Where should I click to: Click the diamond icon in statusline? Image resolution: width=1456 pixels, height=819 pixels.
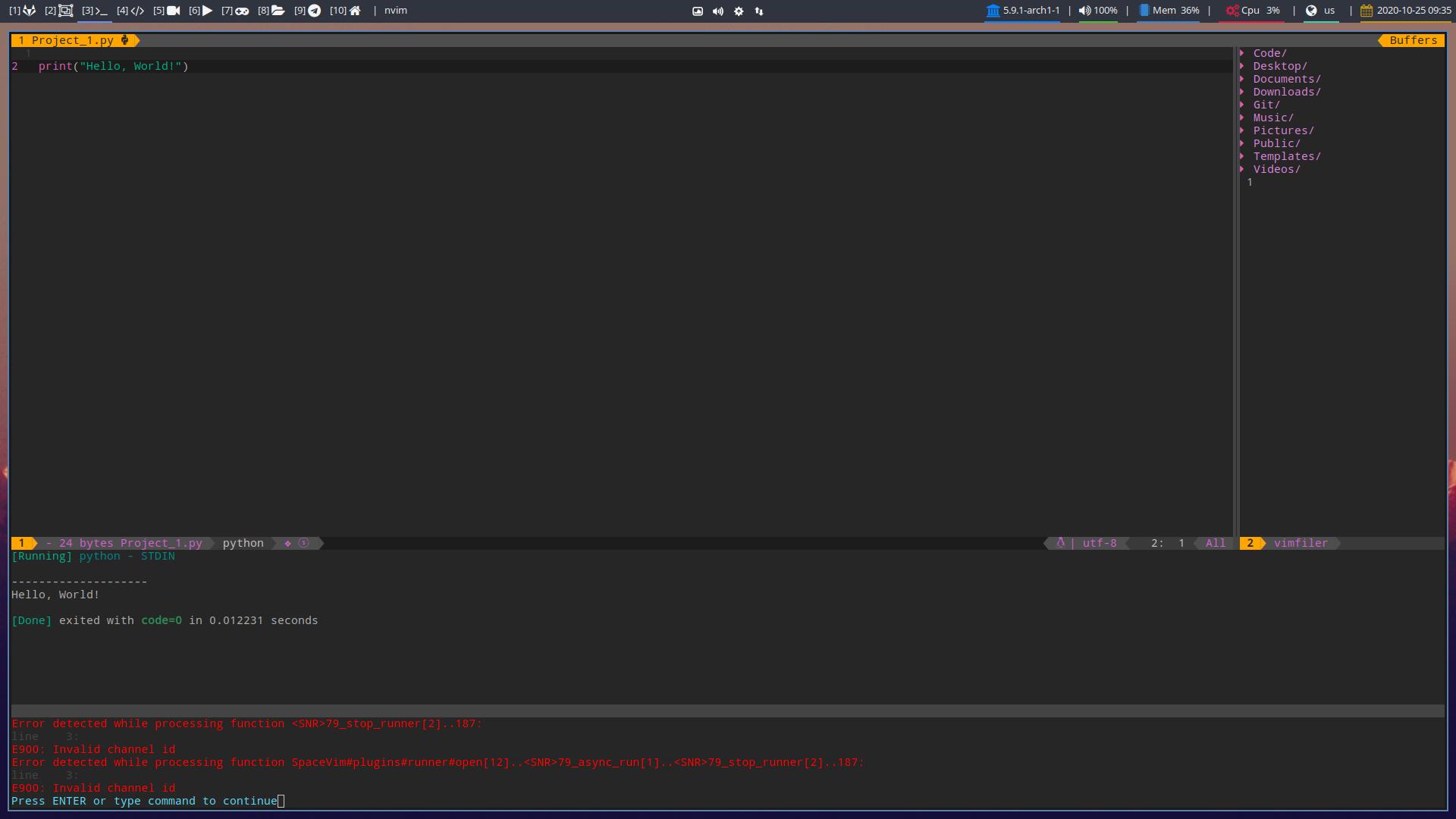pos(287,543)
